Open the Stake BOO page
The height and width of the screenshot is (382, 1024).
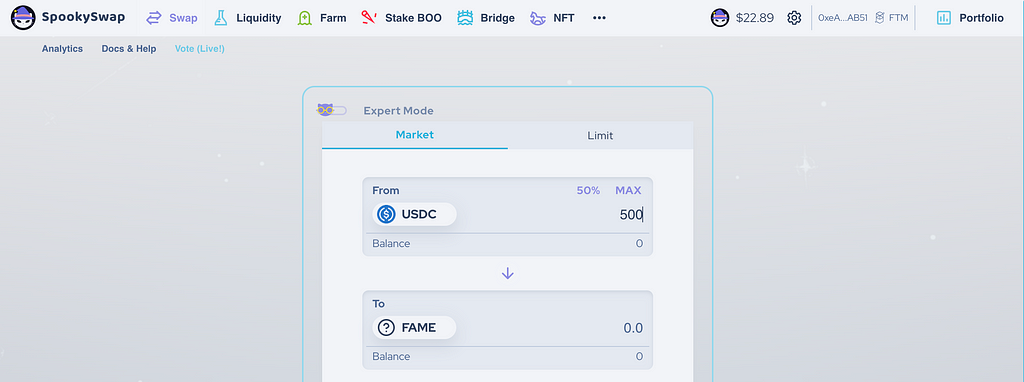[401, 18]
